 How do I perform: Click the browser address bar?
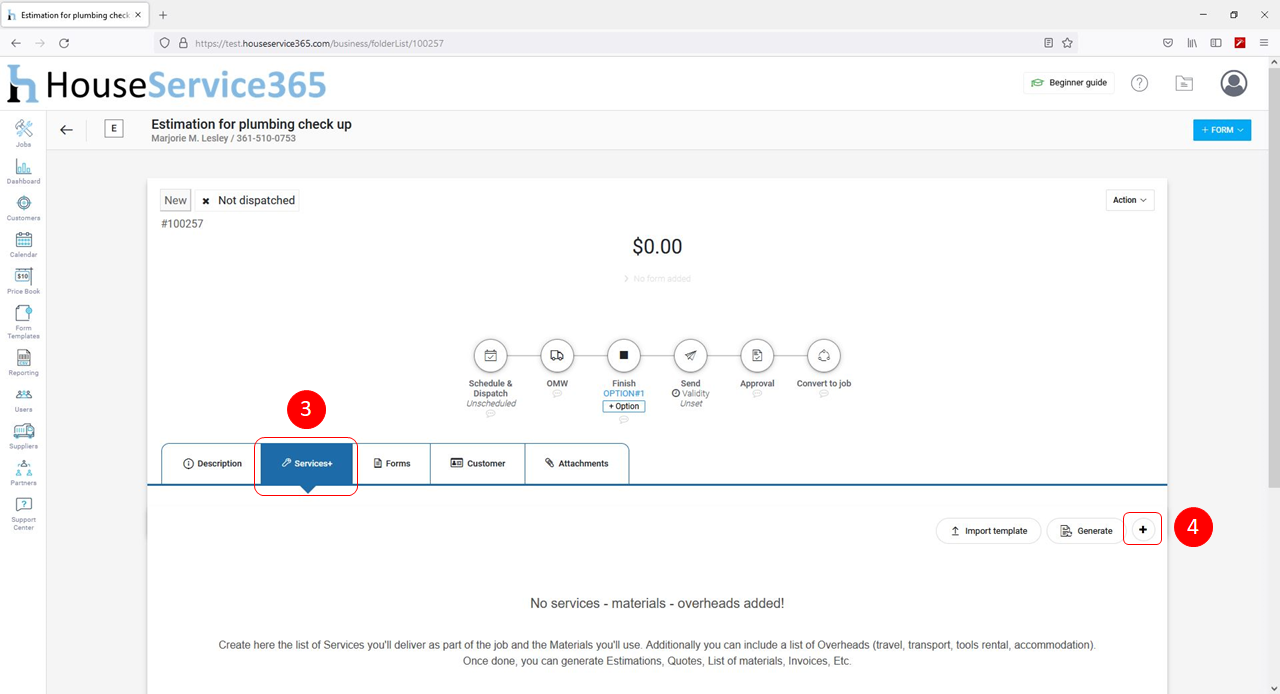pyautogui.click(x=600, y=43)
